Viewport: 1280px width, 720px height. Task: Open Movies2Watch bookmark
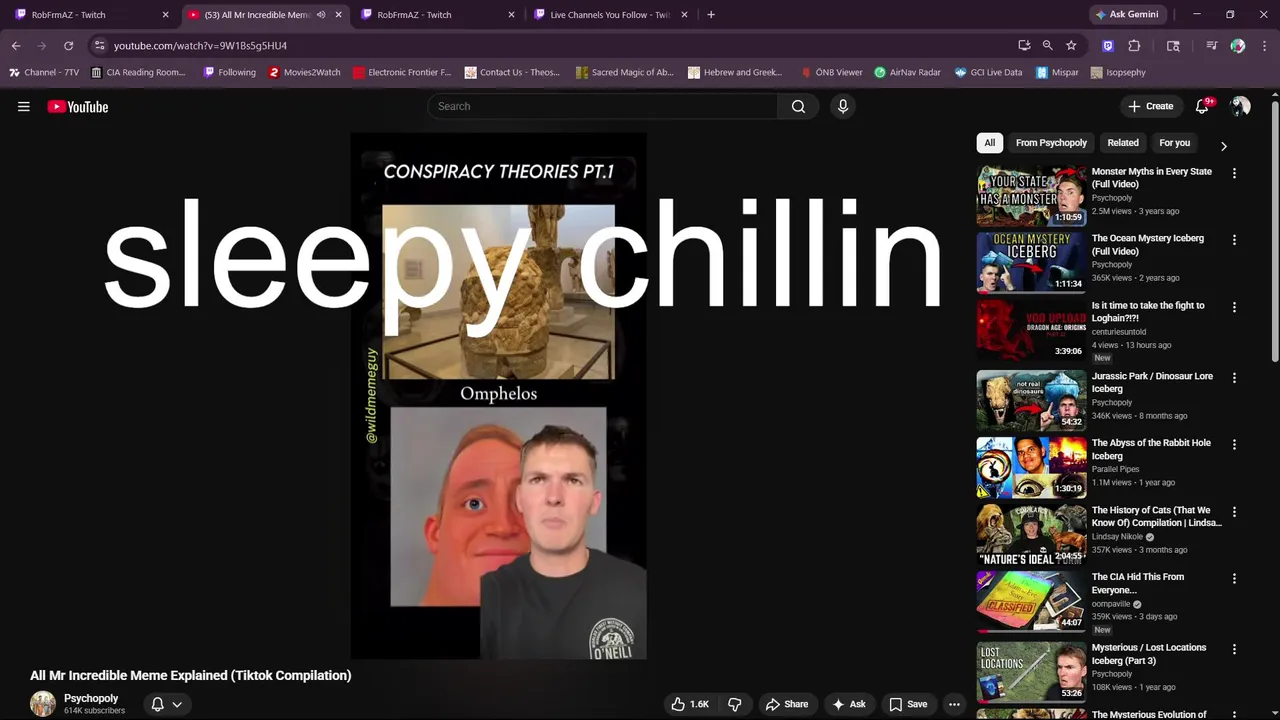(x=304, y=72)
